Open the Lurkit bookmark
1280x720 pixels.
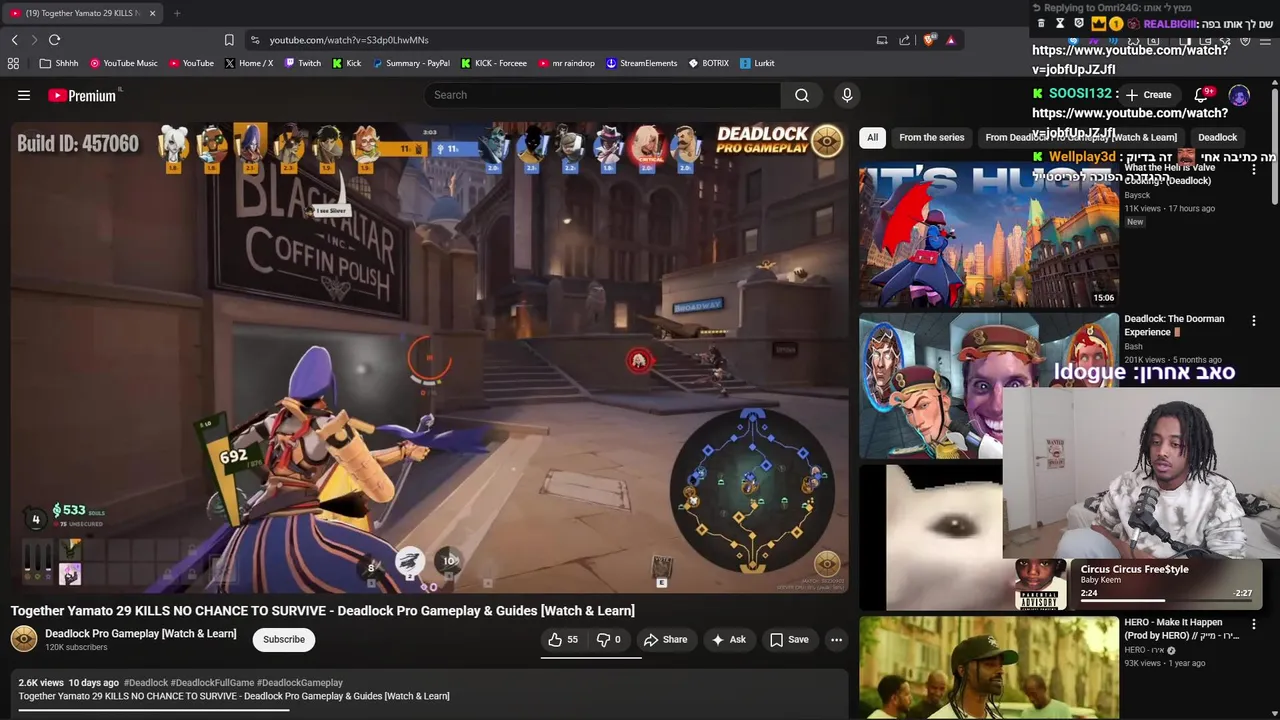(x=757, y=63)
